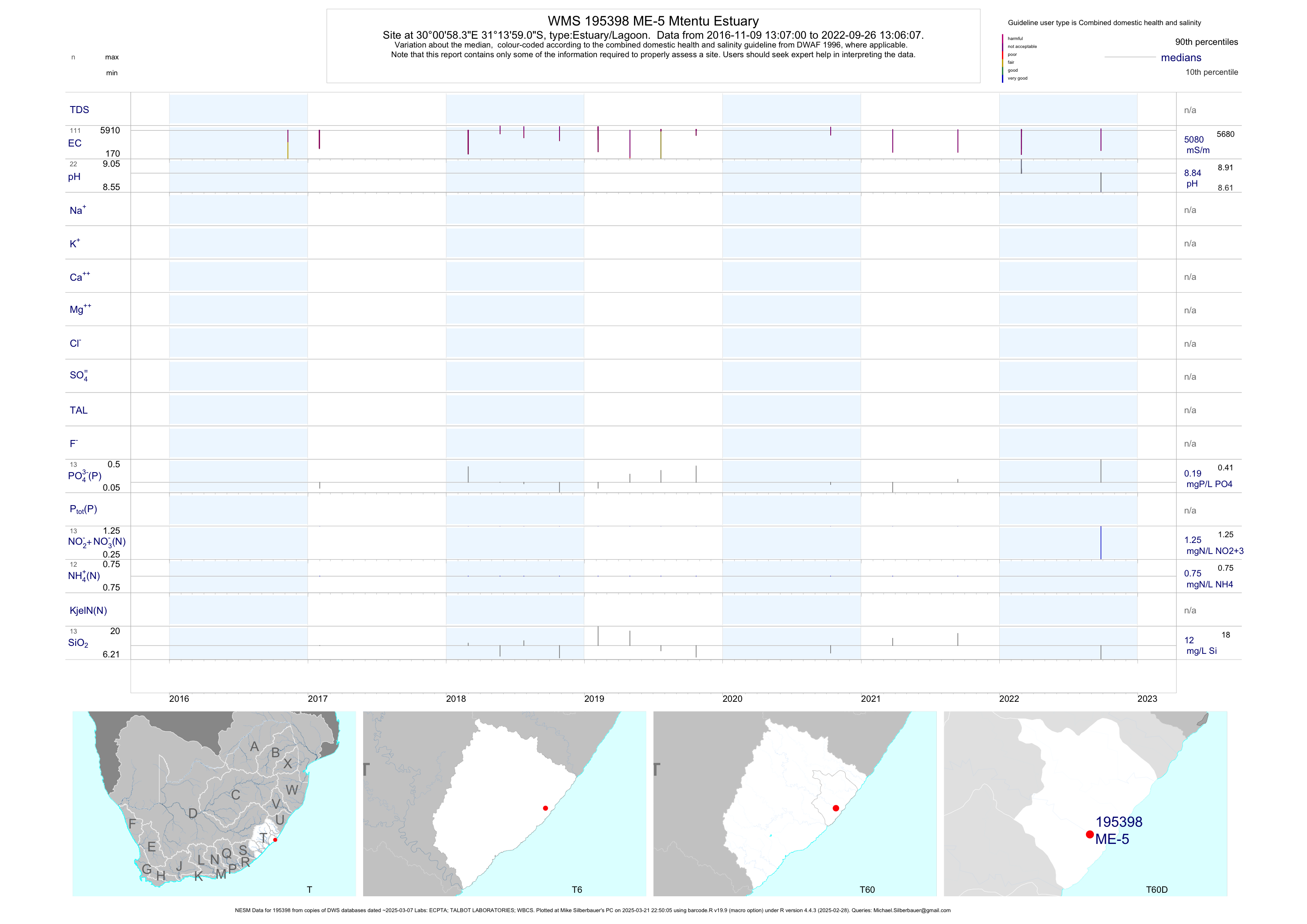Click the EC median value 5080

click(x=1194, y=139)
